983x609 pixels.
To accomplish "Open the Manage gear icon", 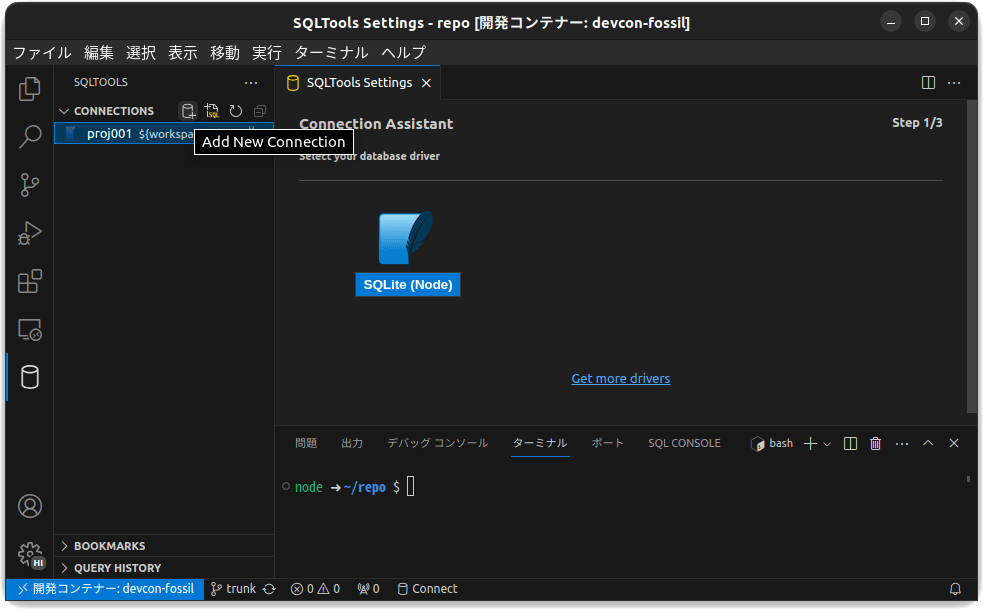I will point(29,554).
